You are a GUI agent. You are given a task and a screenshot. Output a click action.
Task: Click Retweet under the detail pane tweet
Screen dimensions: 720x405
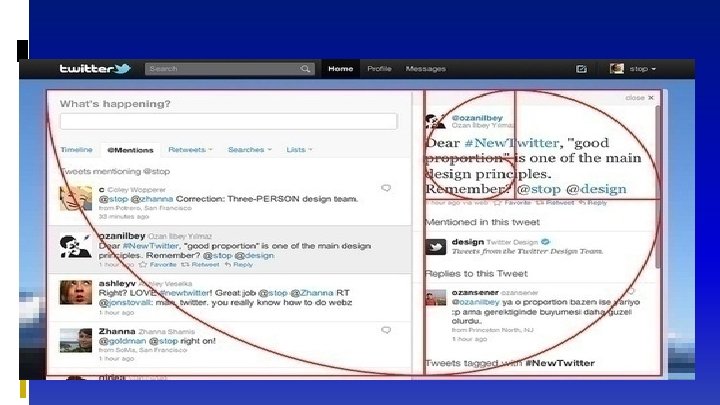[x=559, y=202]
